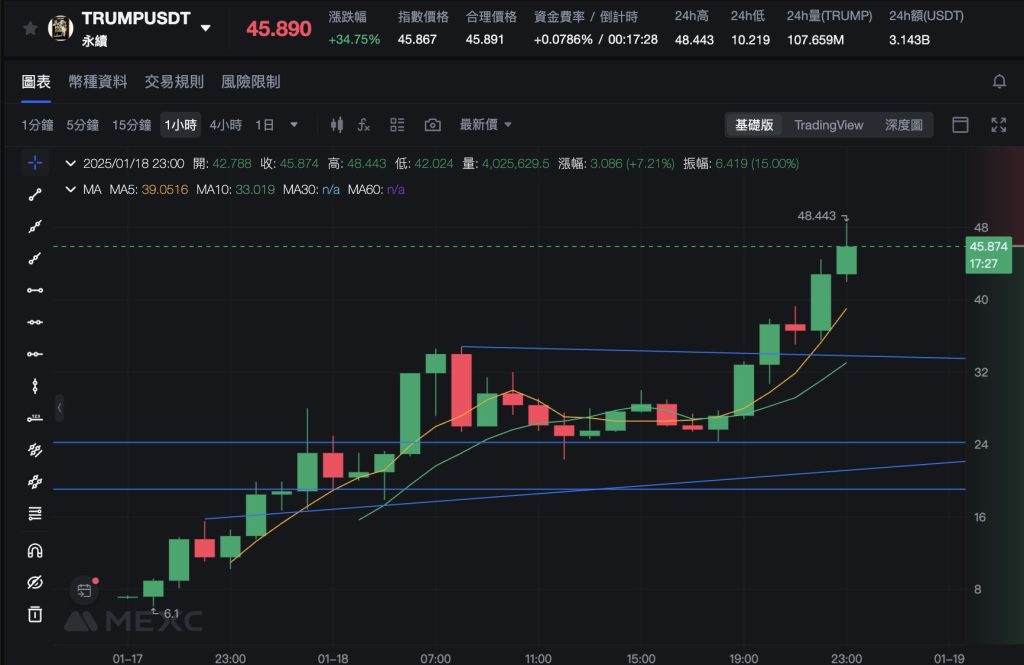Click the panel layout window icon

[960, 125]
